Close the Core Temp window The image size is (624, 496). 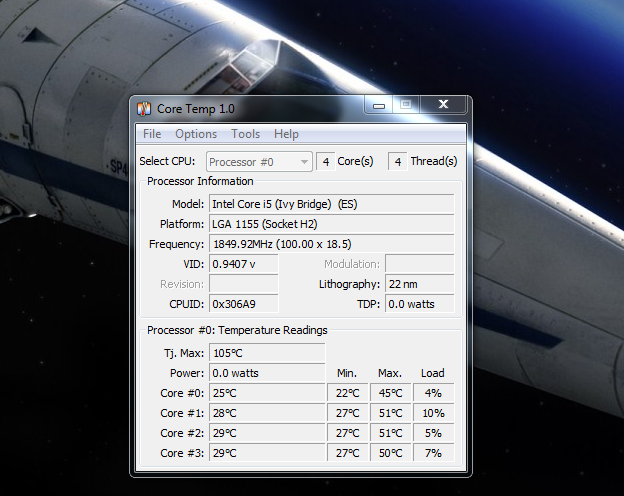443,105
